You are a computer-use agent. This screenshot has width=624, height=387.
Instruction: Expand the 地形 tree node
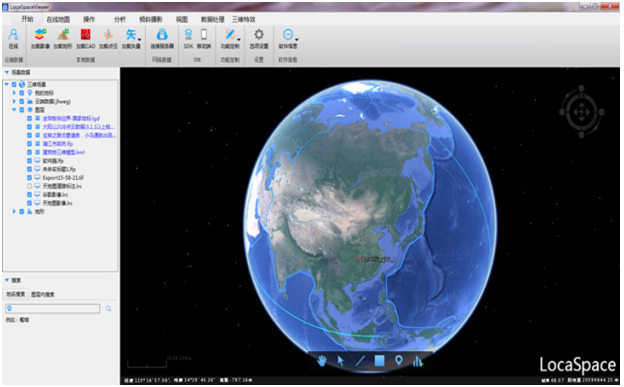14,211
